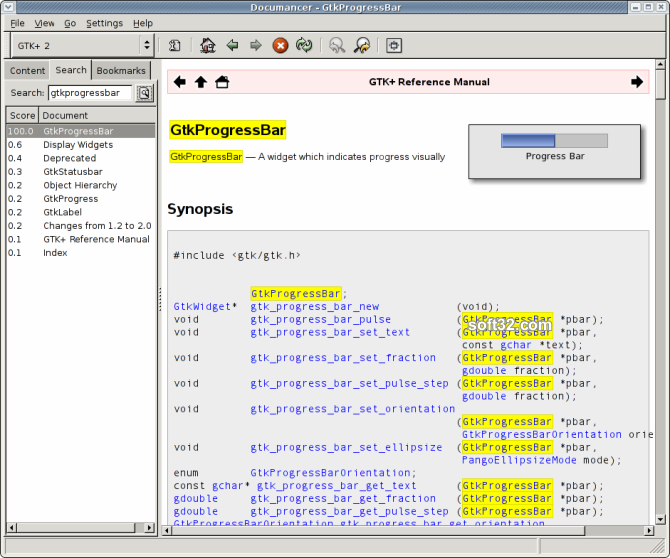Select Object Hierarchy search result
This screenshot has width=670, height=558.
81,185
